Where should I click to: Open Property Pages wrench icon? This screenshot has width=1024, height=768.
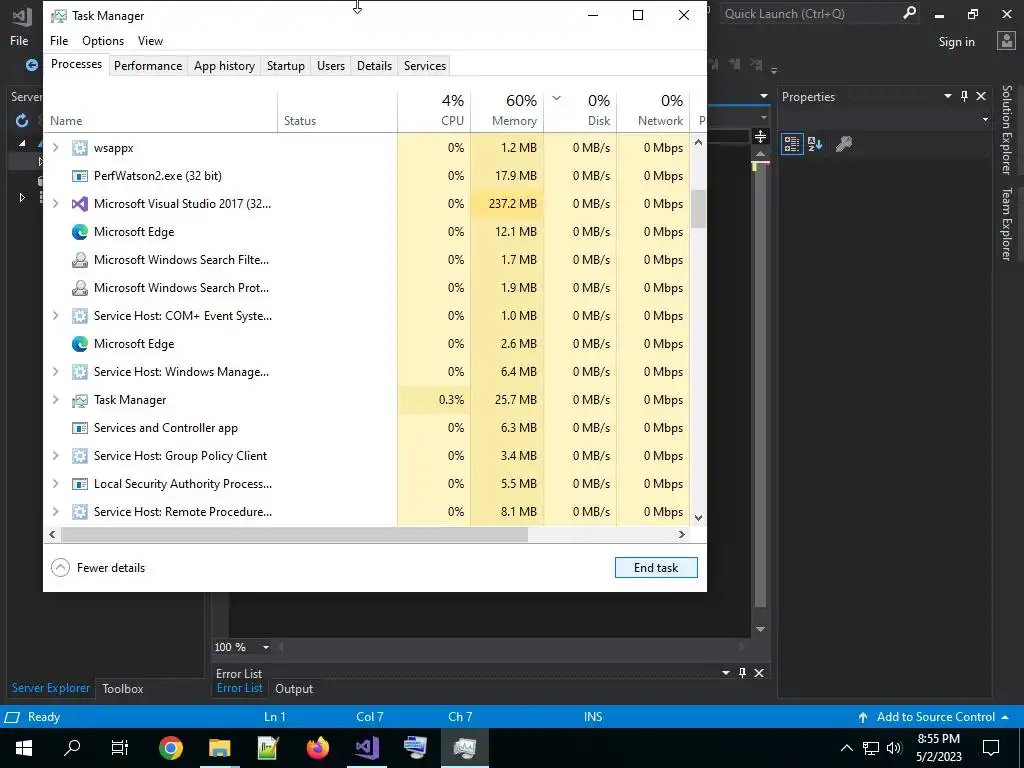[x=844, y=144]
